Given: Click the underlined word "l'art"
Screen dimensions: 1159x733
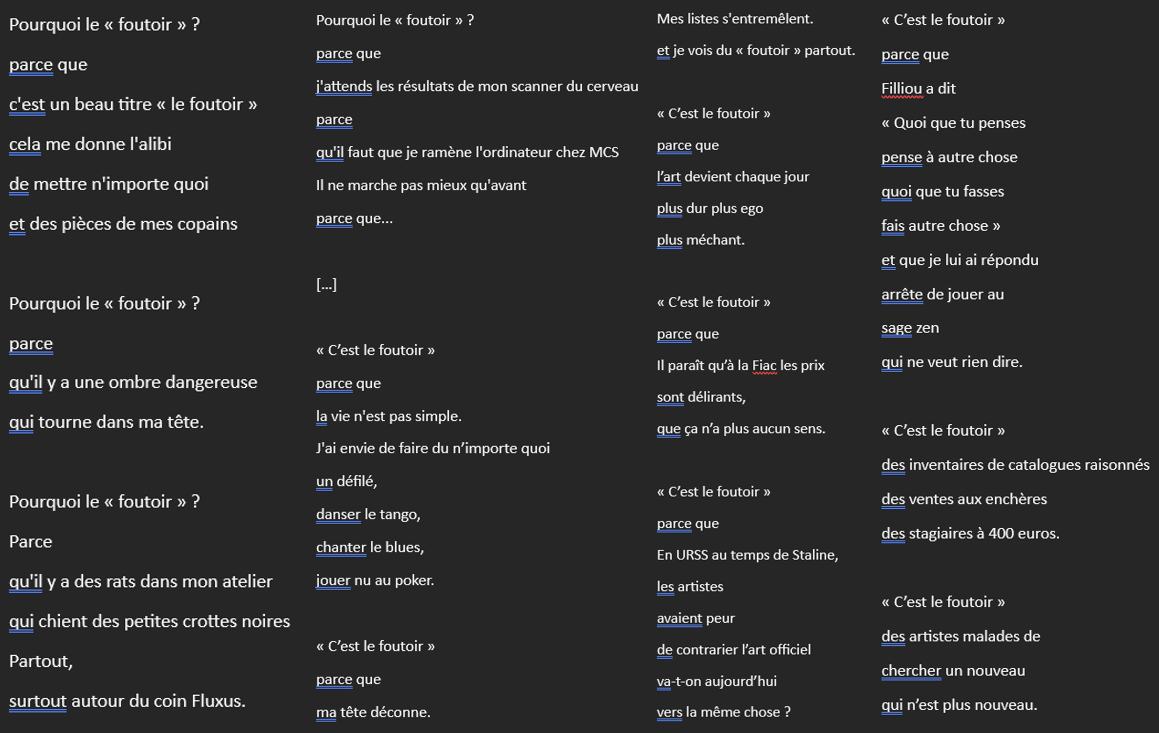Looking at the screenshot, I should click(x=668, y=177).
